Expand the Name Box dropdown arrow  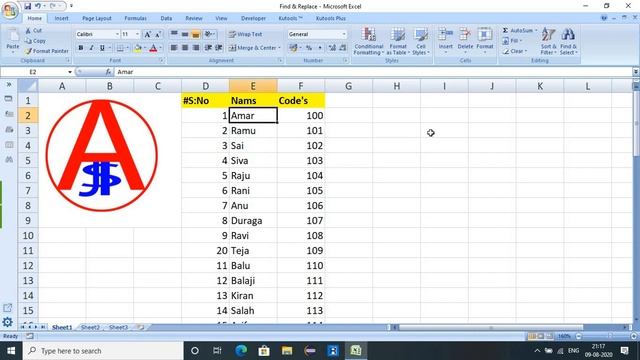70,72
